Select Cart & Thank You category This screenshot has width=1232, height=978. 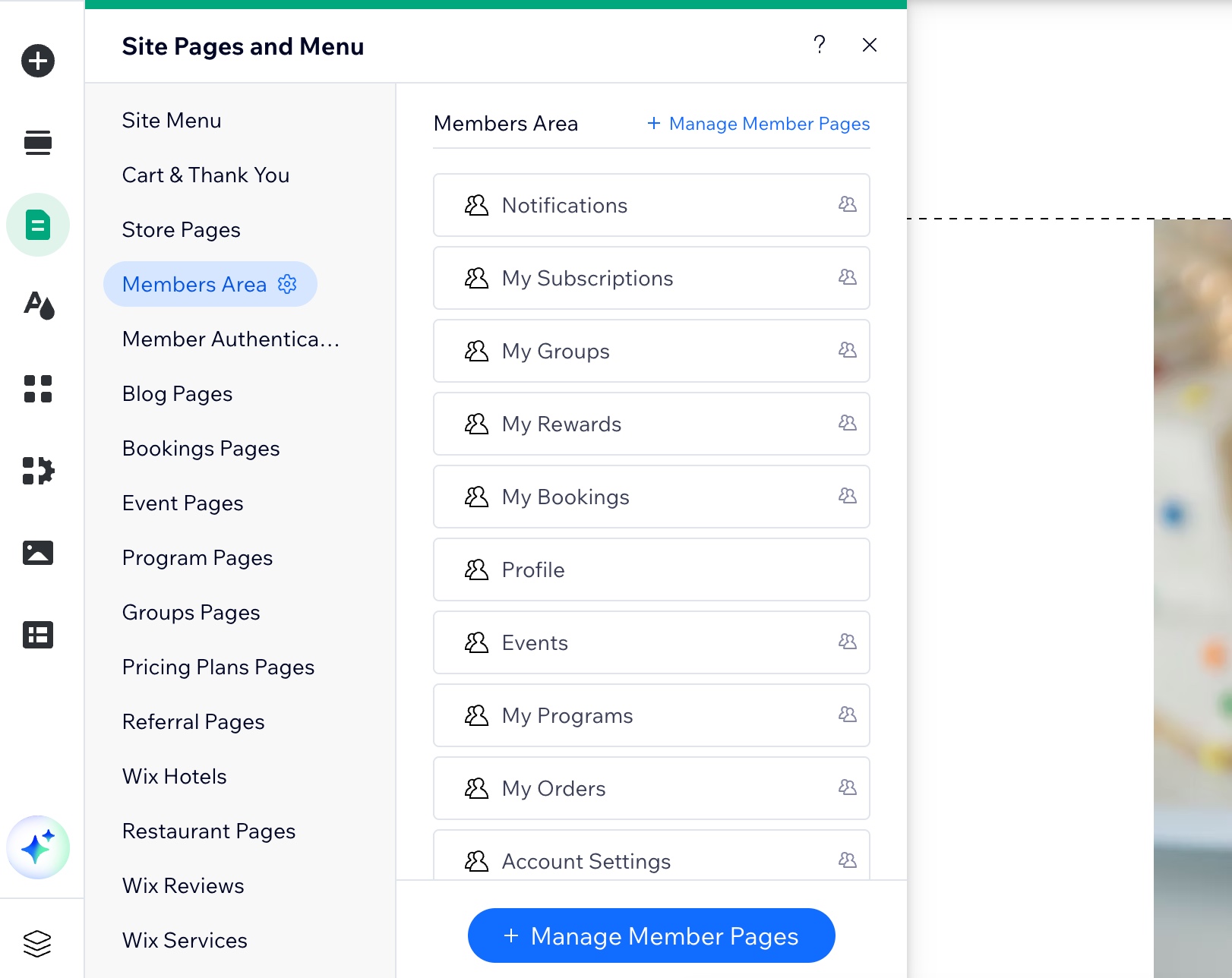pos(206,175)
